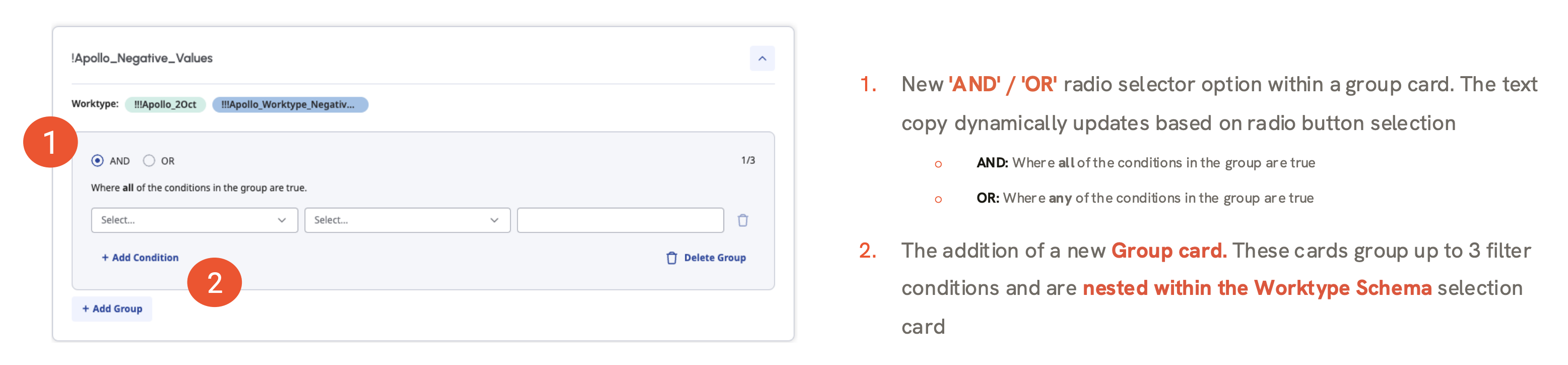Open the second Select... dropdown

click(407, 220)
